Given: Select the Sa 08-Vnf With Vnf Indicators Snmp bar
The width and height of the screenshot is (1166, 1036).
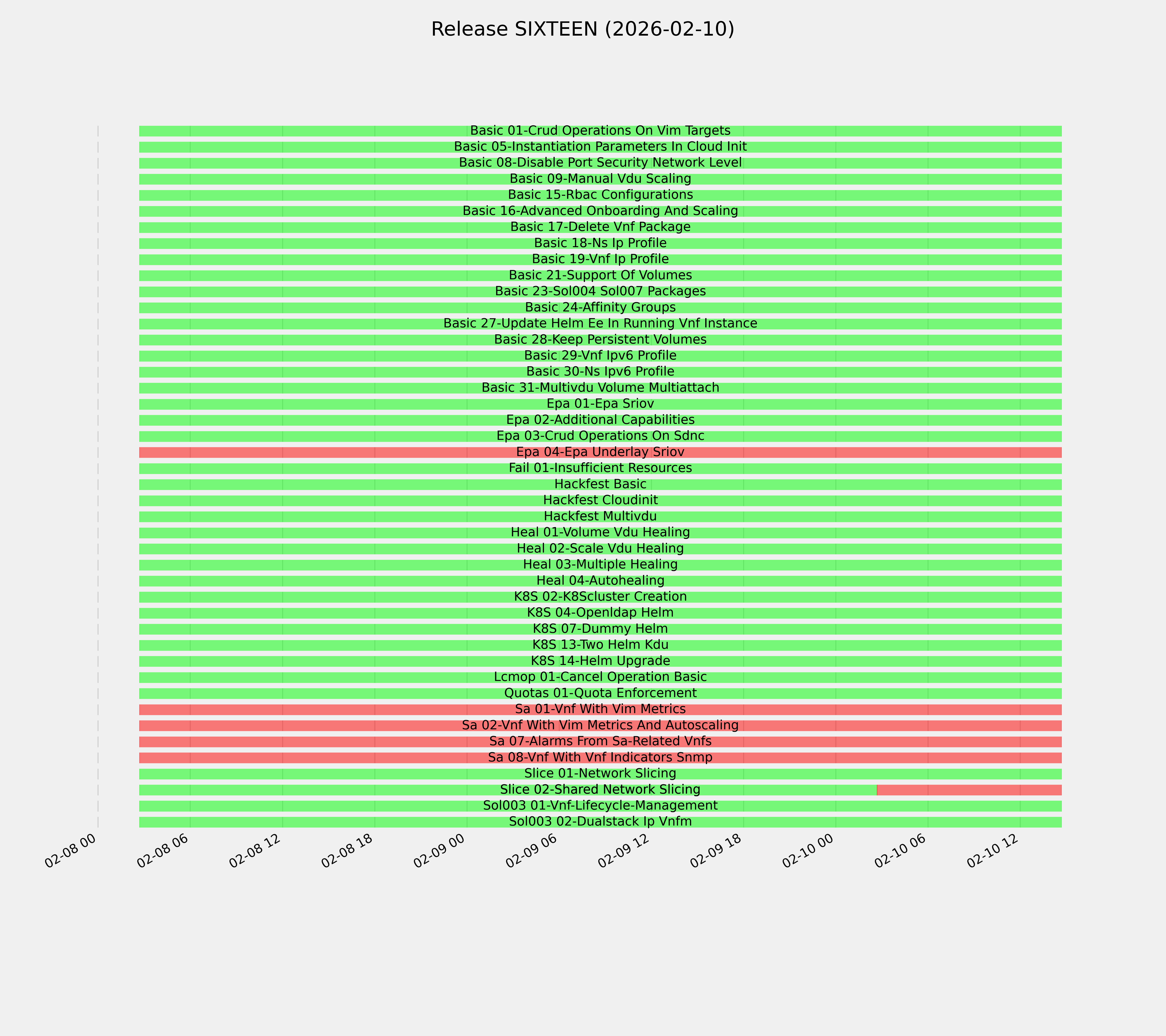Looking at the screenshot, I should pos(600,758).
